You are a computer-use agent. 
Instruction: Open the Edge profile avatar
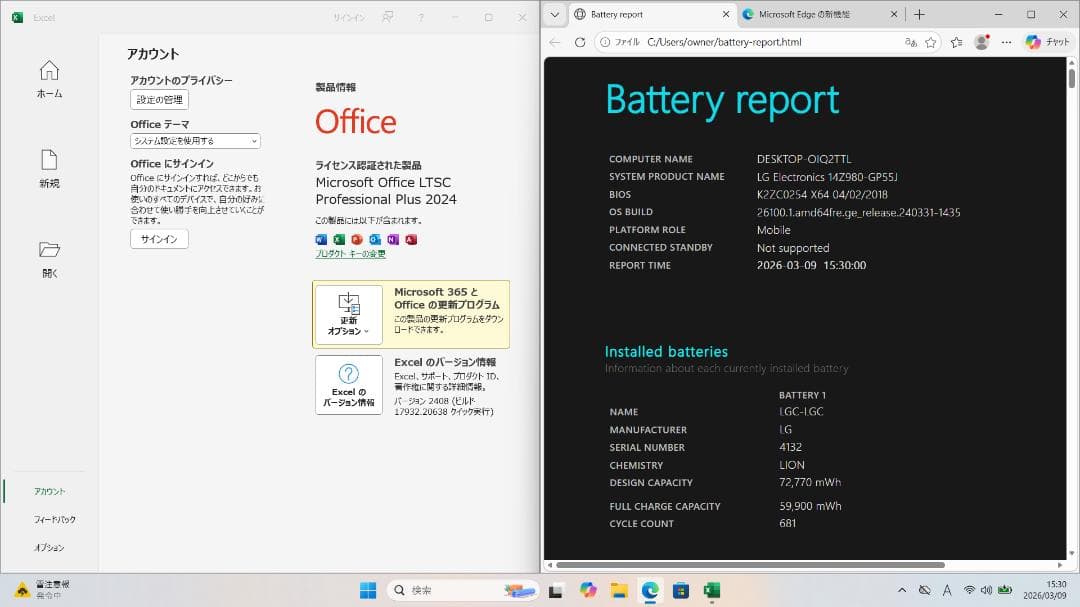[x=982, y=42]
